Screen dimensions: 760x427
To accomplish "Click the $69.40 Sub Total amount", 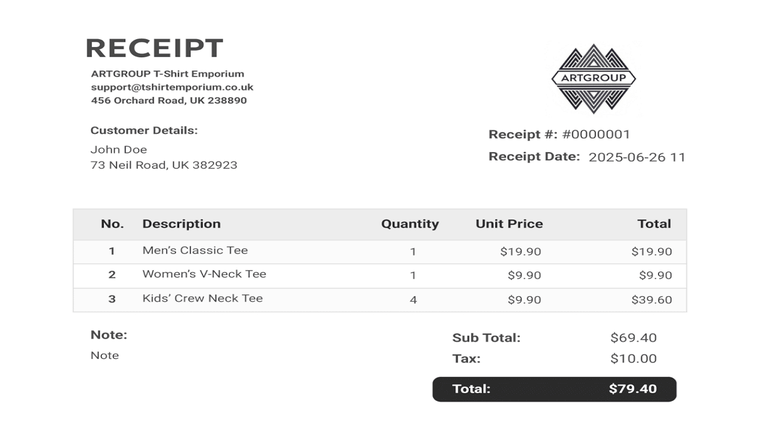I will tap(633, 338).
